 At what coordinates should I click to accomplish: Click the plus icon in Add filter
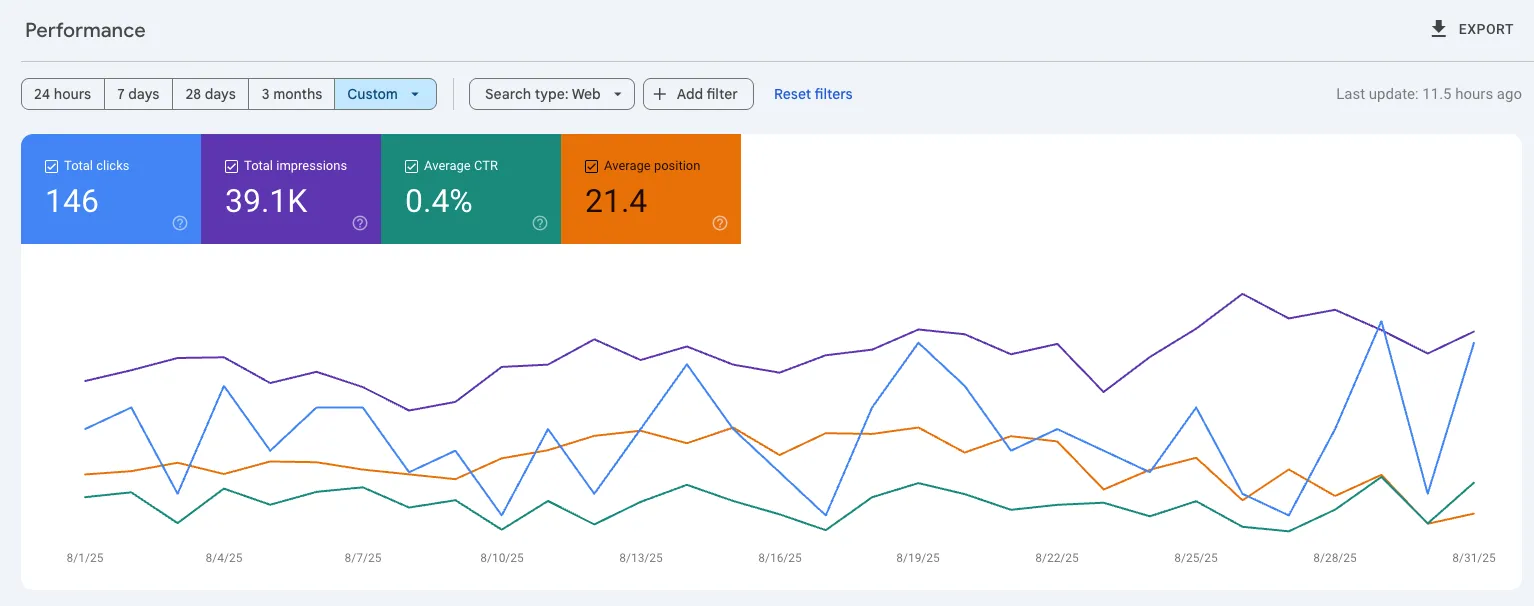(x=660, y=94)
